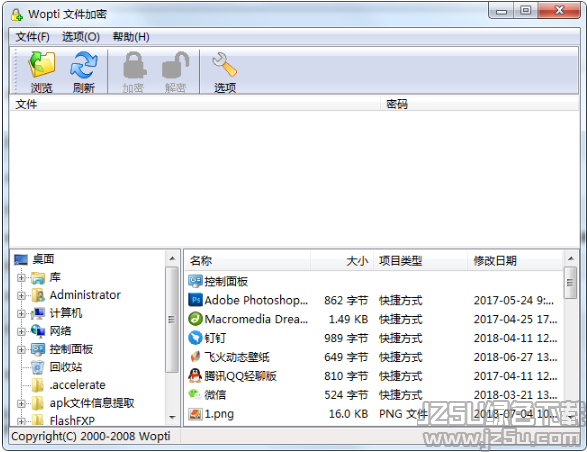Image resolution: width=587 pixels, height=452 pixels.
Task: Click the apk文件信息提取 folder icon
Action: pyautogui.click(x=38, y=403)
